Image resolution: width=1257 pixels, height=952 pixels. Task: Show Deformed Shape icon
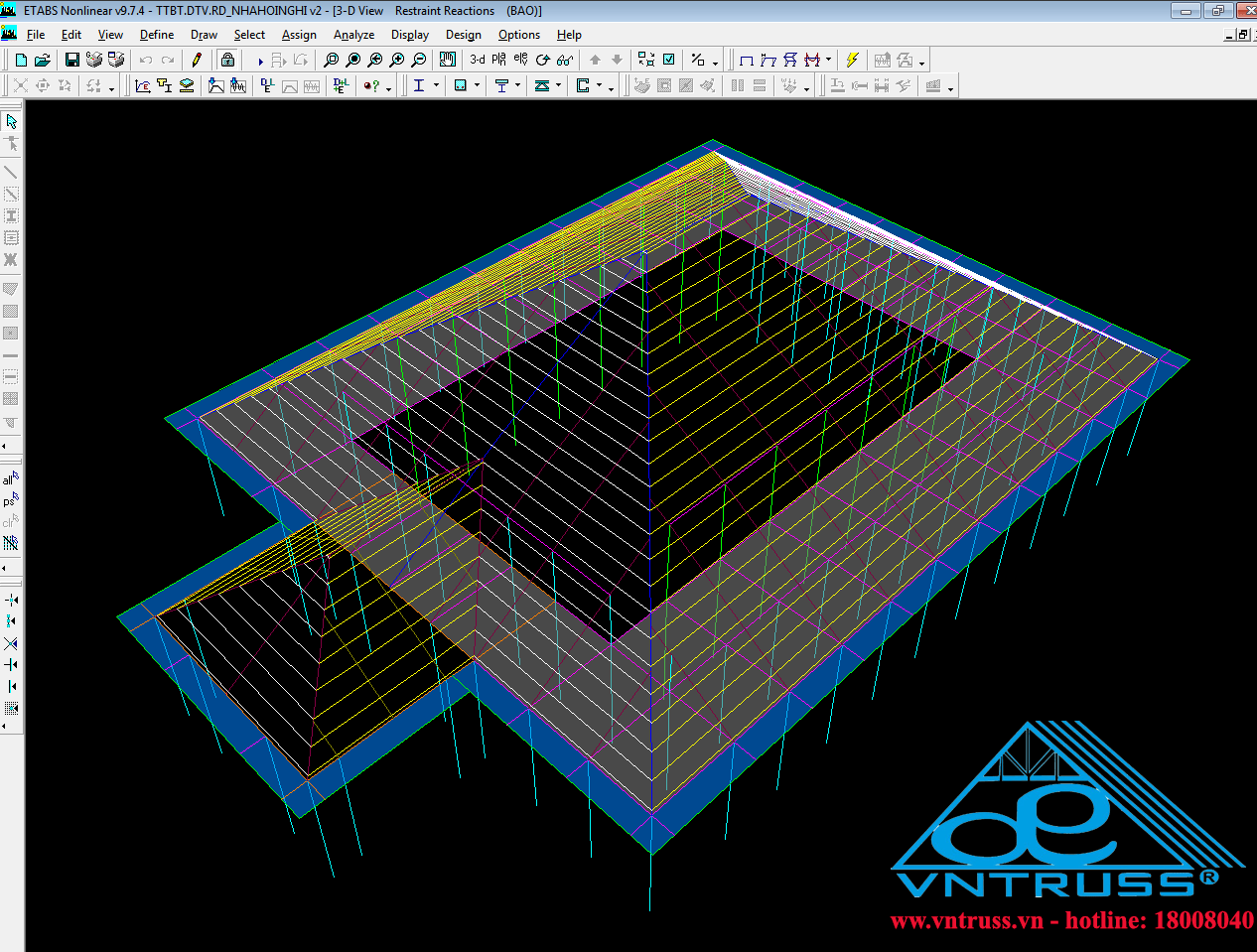pyautogui.click(x=768, y=61)
